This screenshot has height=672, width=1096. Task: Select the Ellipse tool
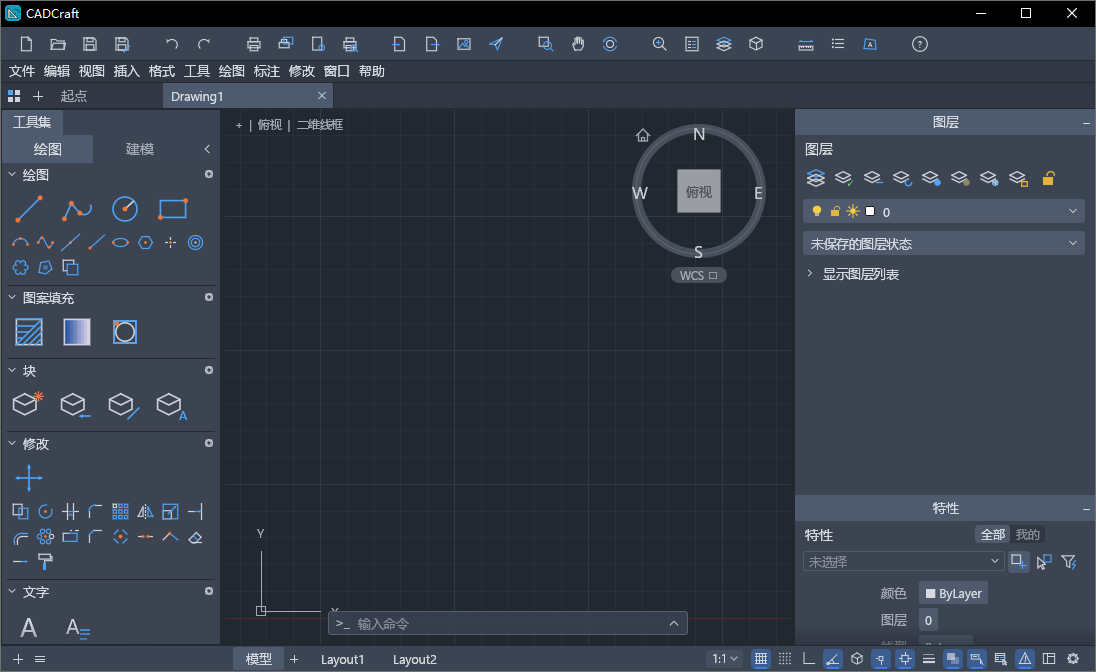tap(120, 243)
